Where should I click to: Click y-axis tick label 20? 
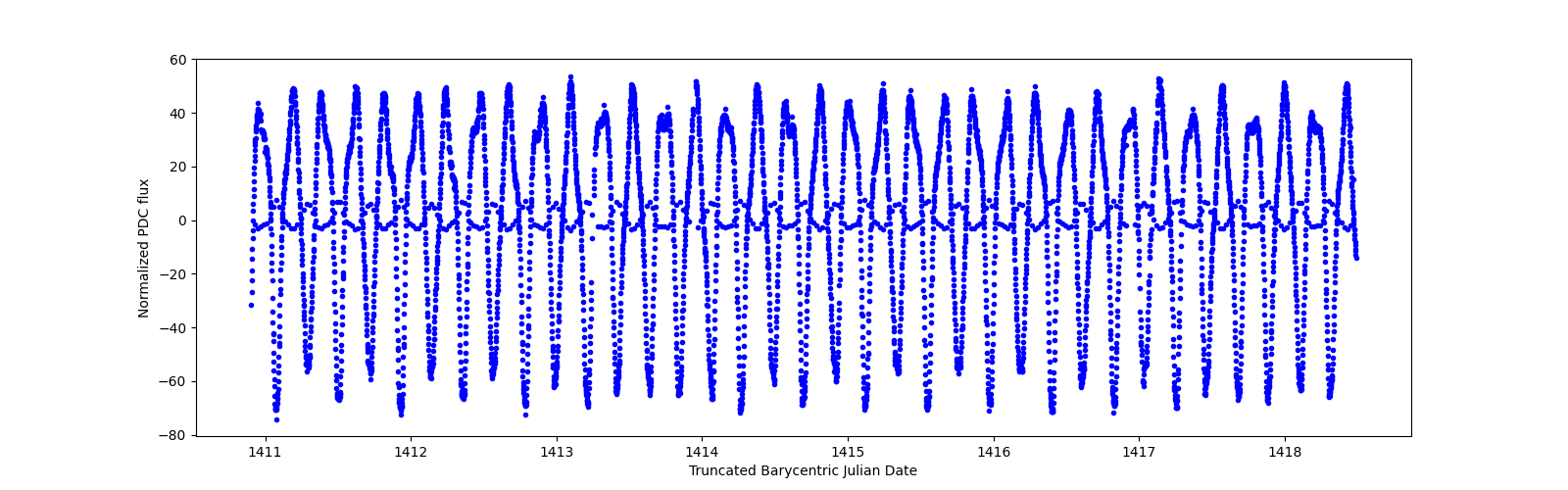click(177, 168)
